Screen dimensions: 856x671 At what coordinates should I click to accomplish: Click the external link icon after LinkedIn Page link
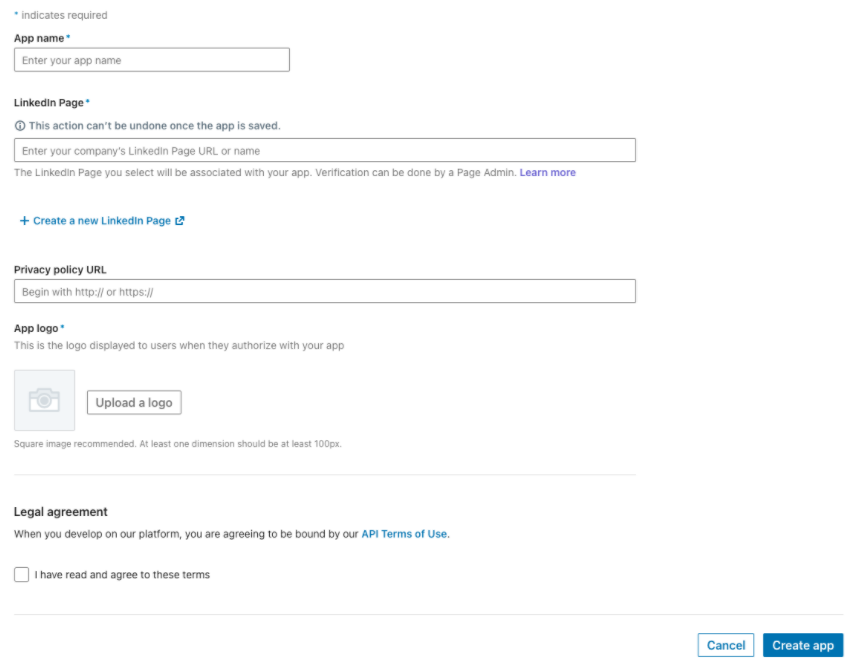(180, 221)
